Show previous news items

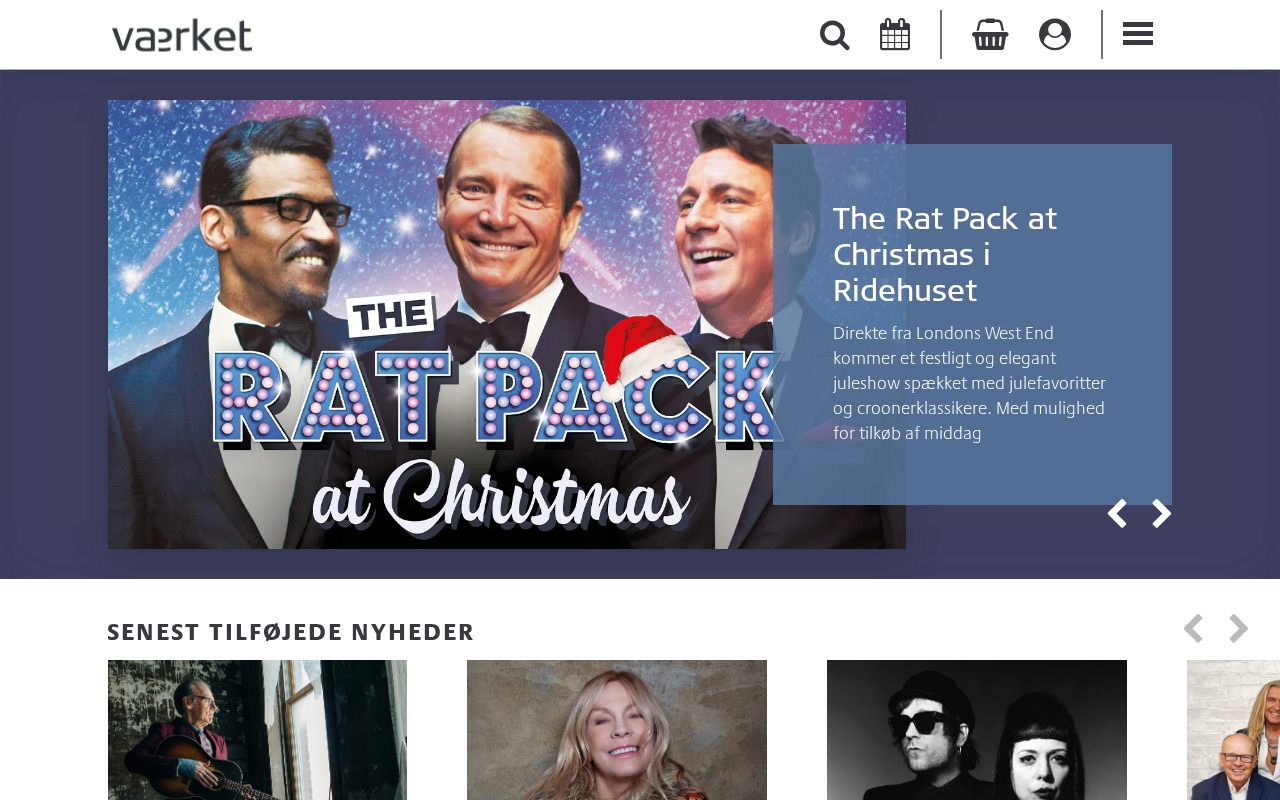[1193, 629]
